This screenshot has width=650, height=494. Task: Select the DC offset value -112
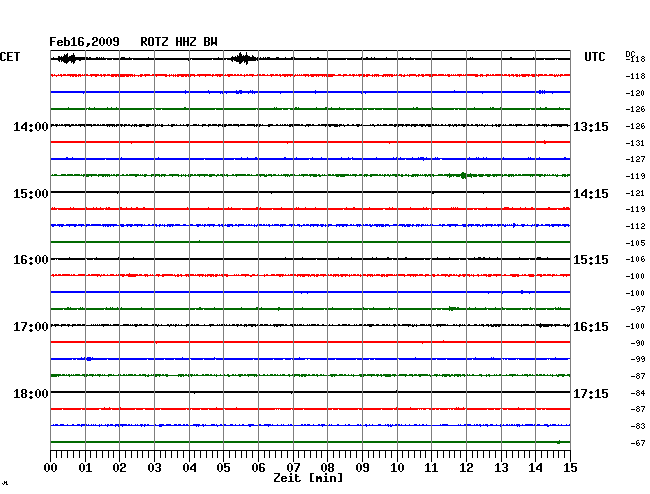click(635, 226)
